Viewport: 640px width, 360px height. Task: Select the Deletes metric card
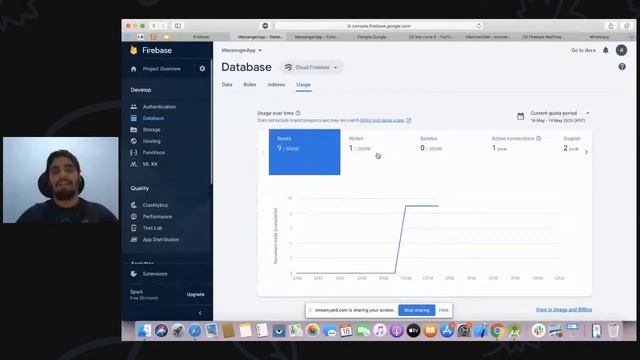(447, 152)
